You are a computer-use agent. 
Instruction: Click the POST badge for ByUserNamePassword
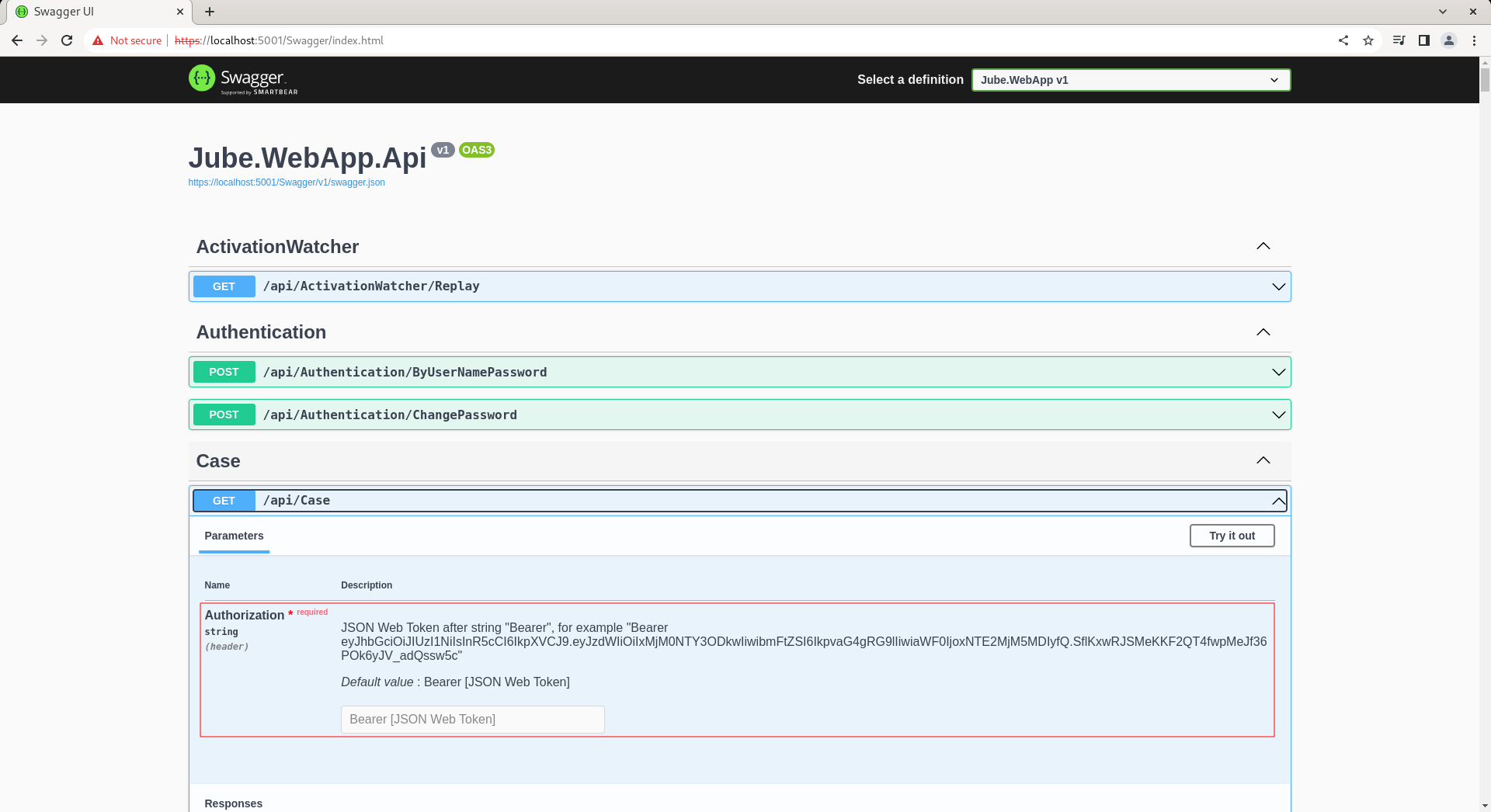tap(224, 372)
